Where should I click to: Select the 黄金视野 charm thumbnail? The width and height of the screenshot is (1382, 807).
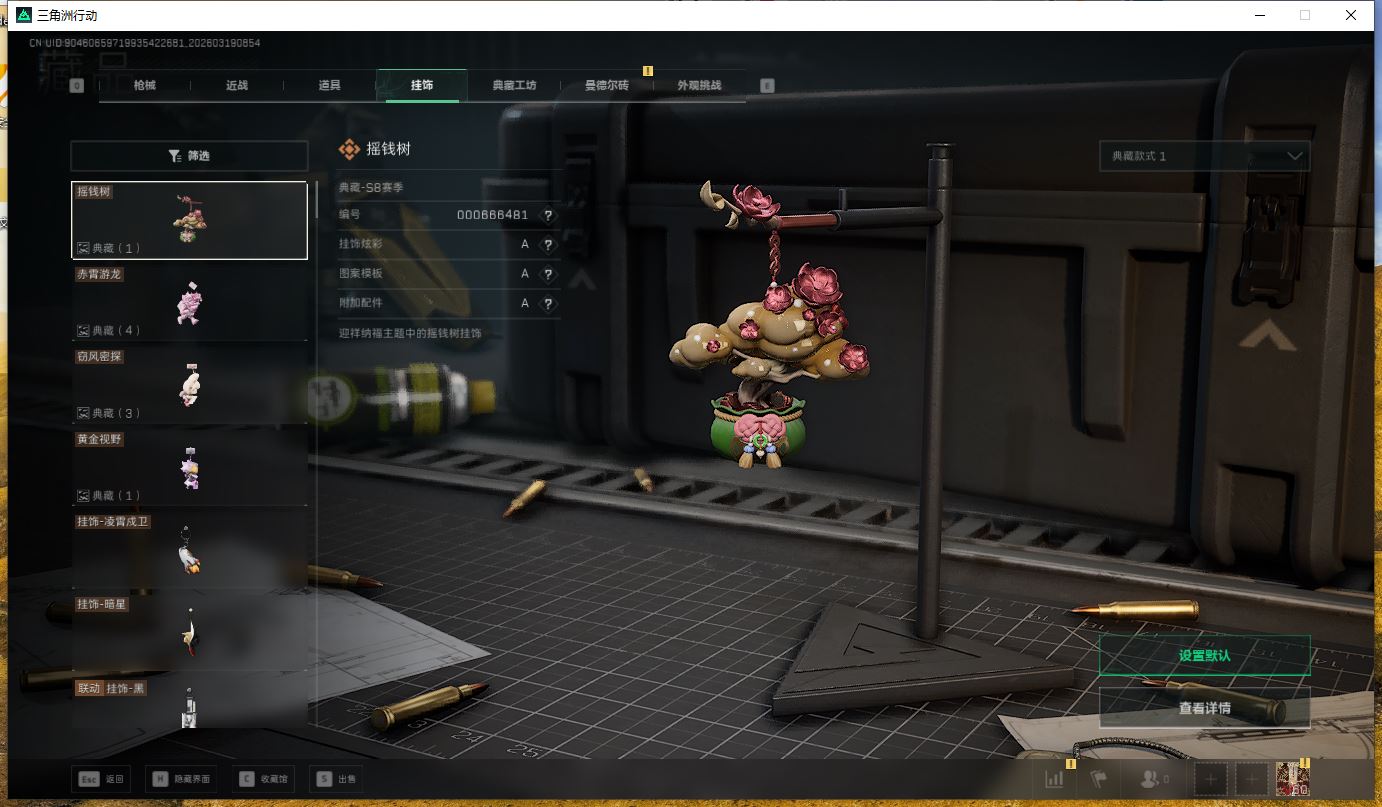click(x=190, y=468)
